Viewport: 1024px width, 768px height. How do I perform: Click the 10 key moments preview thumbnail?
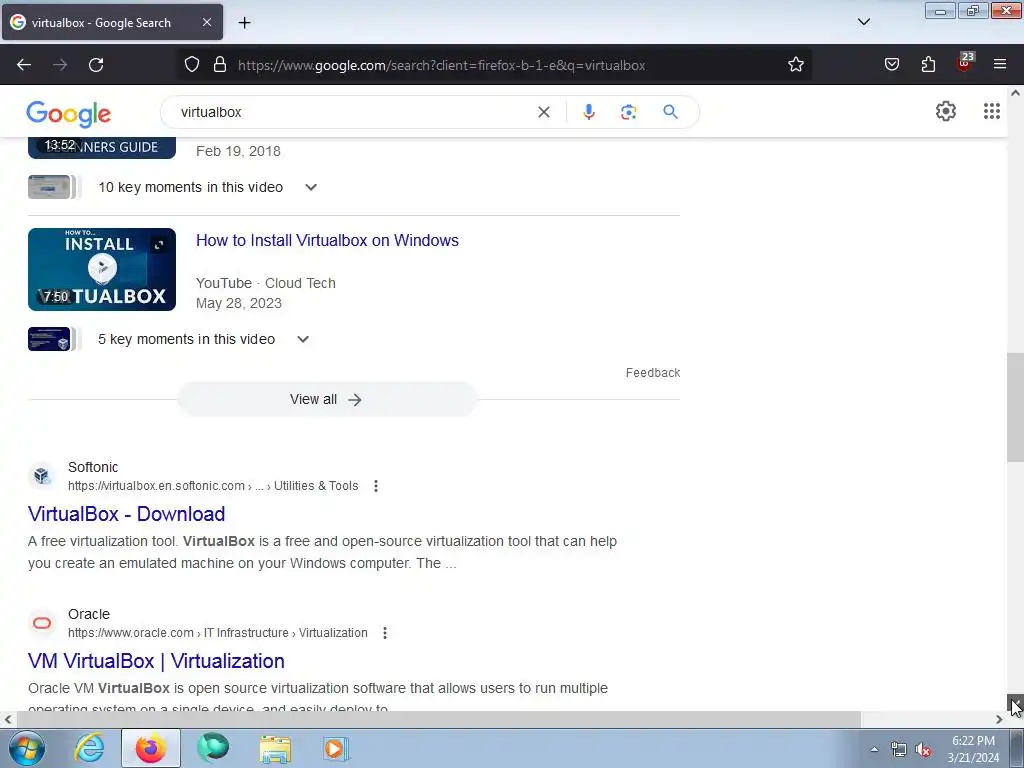click(x=53, y=187)
